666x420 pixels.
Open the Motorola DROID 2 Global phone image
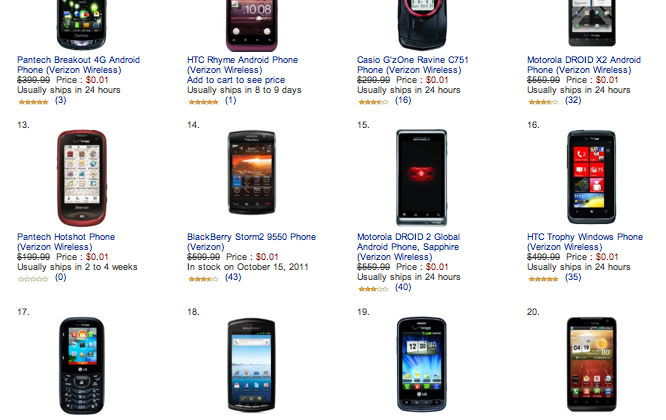421,178
